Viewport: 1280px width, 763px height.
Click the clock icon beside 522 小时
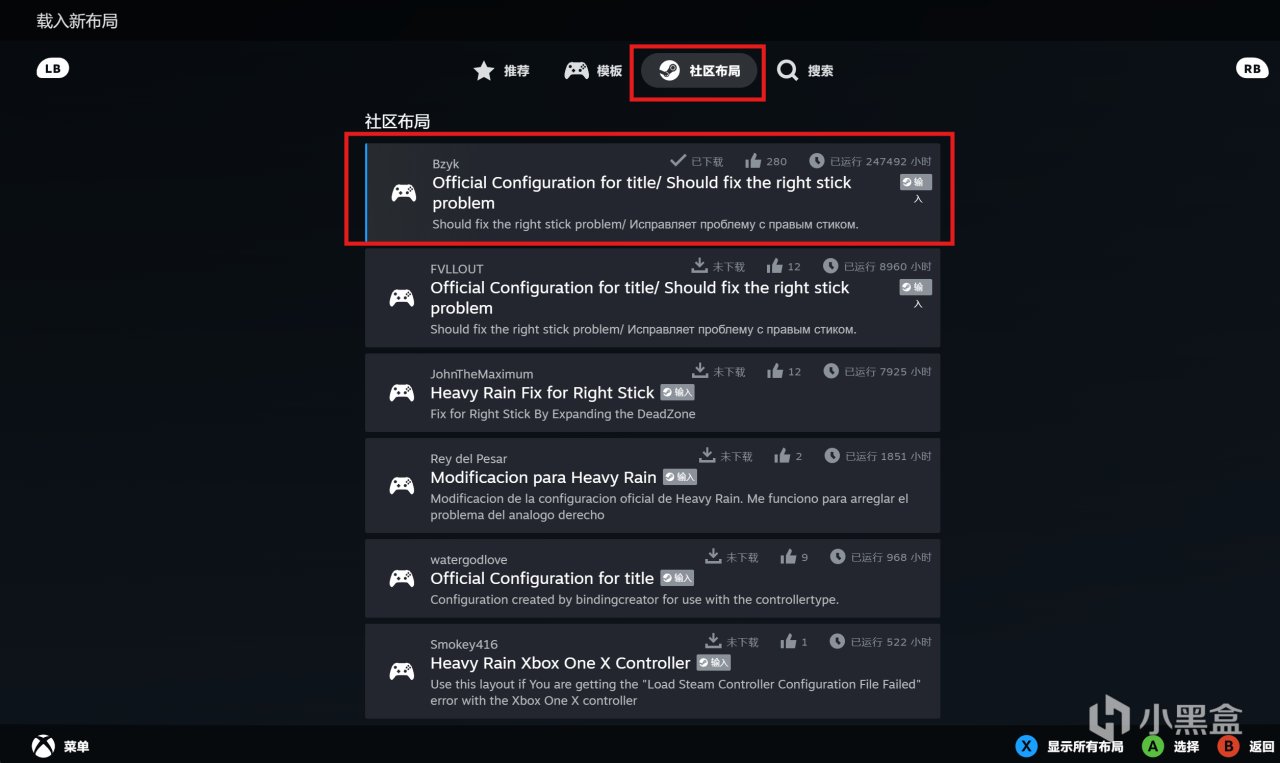tap(838, 641)
